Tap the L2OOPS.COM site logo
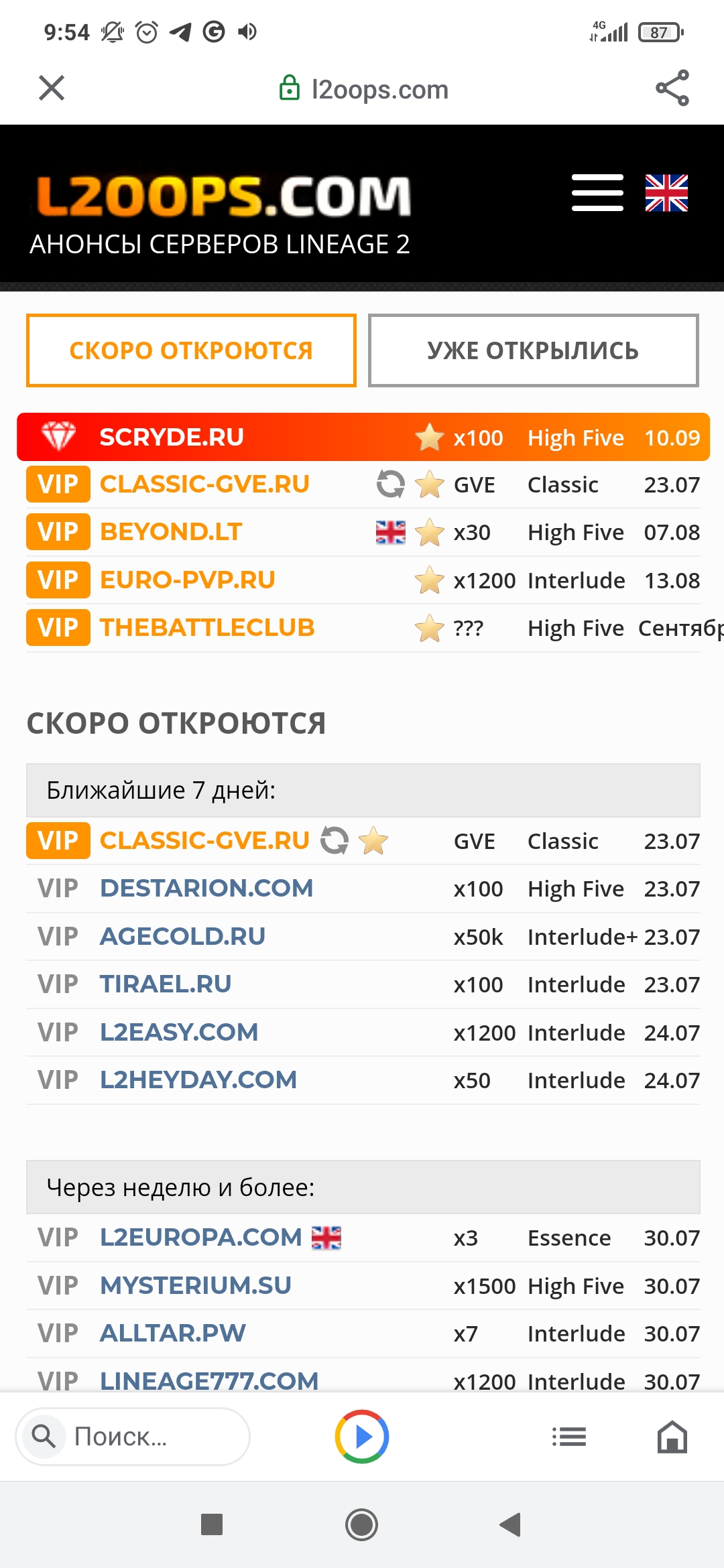Image resolution: width=724 pixels, height=1568 pixels. (223, 197)
